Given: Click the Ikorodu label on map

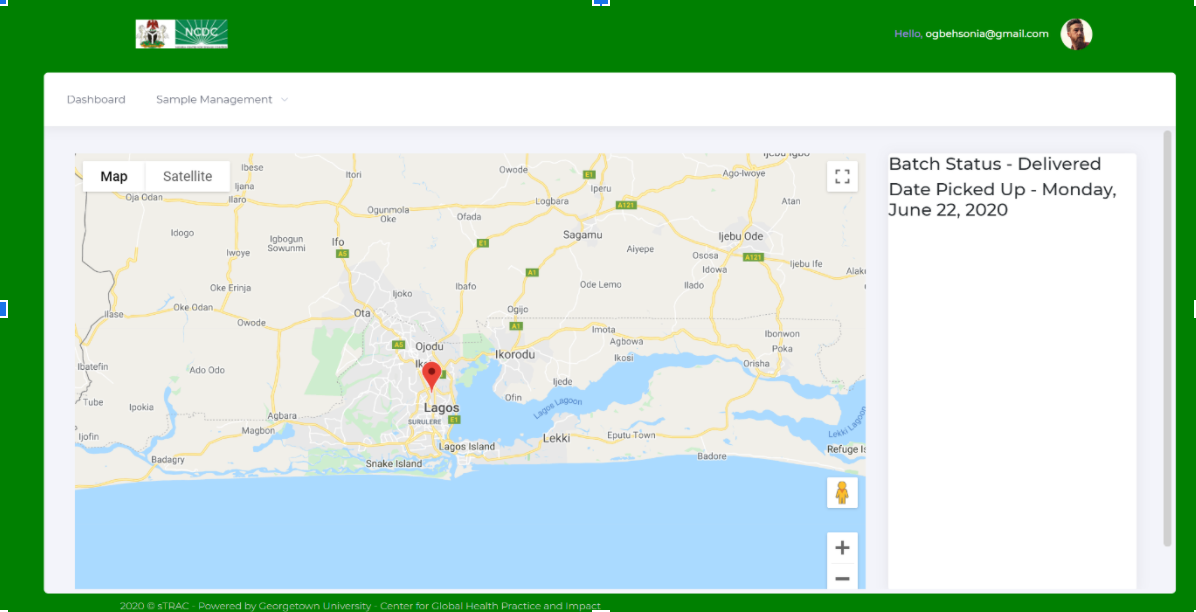Looking at the screenshot, I should (x=515, y=356).
